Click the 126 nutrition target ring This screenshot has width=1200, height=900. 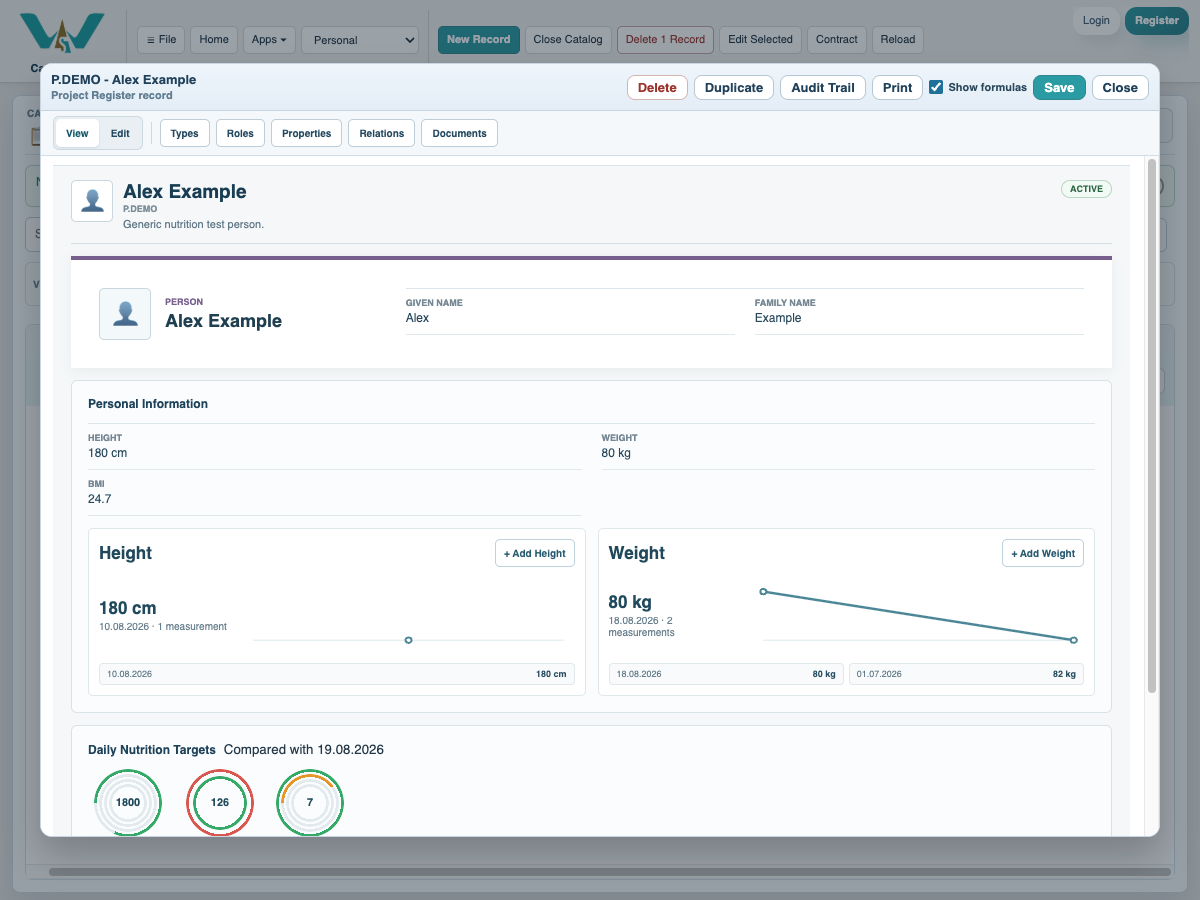pos(220,802)
